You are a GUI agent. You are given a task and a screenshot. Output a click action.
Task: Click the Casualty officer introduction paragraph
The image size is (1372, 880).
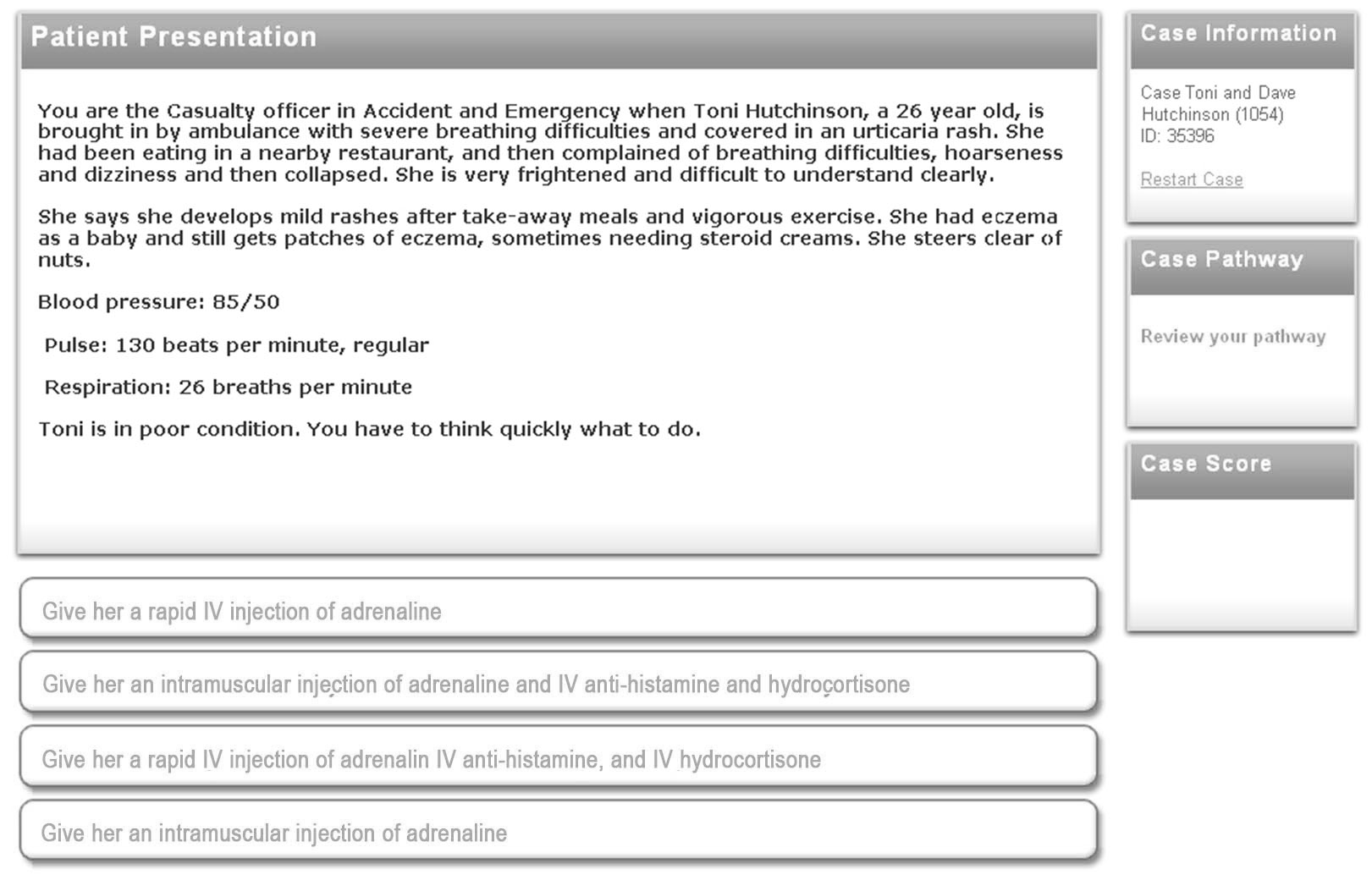click(x=550, y=142)
